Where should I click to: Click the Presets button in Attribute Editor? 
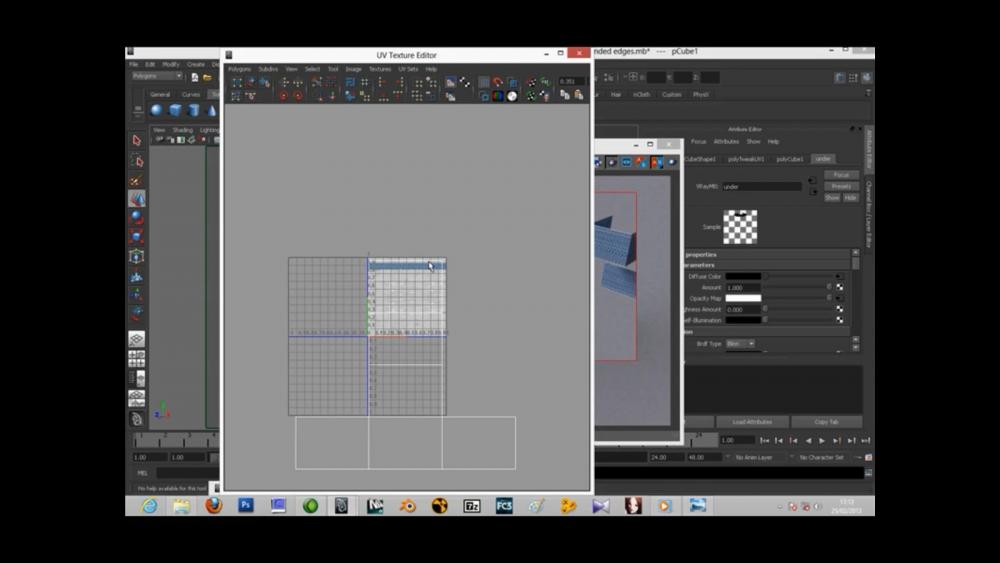click(x=841, y=186)
